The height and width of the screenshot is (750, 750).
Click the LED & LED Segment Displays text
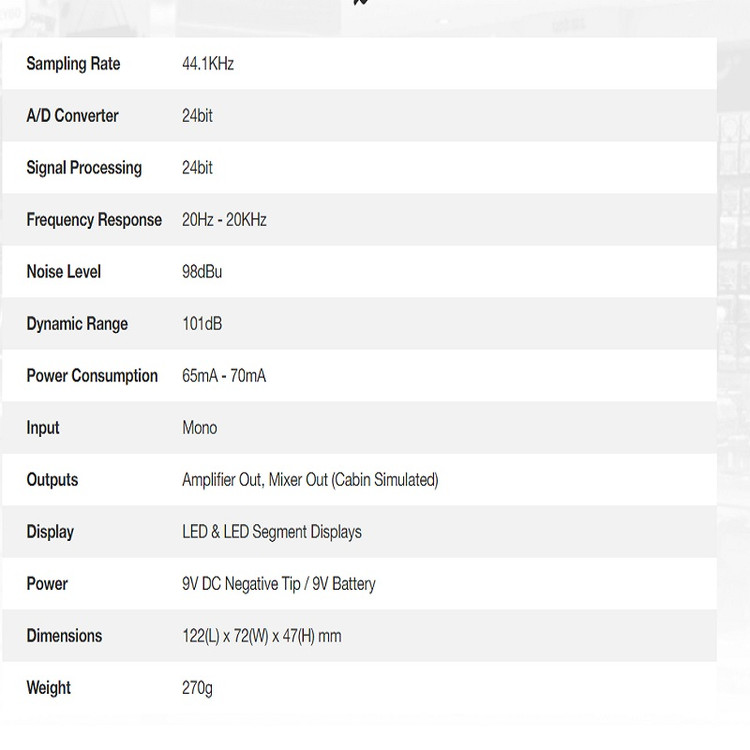[x=272, y=532]
